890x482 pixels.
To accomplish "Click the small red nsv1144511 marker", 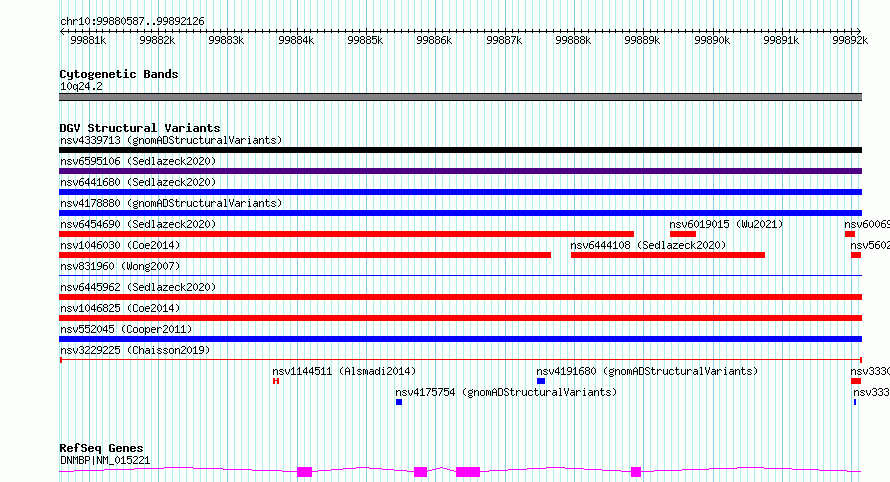I will click(276, 381).
